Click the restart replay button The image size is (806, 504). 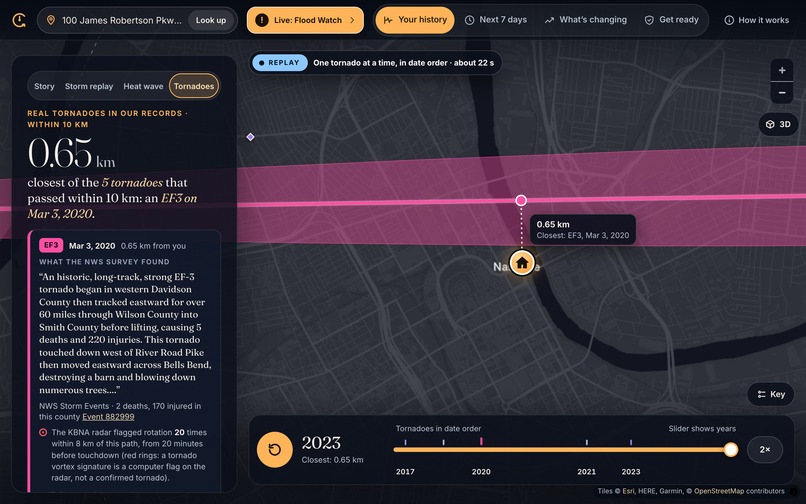click(274, 449)
